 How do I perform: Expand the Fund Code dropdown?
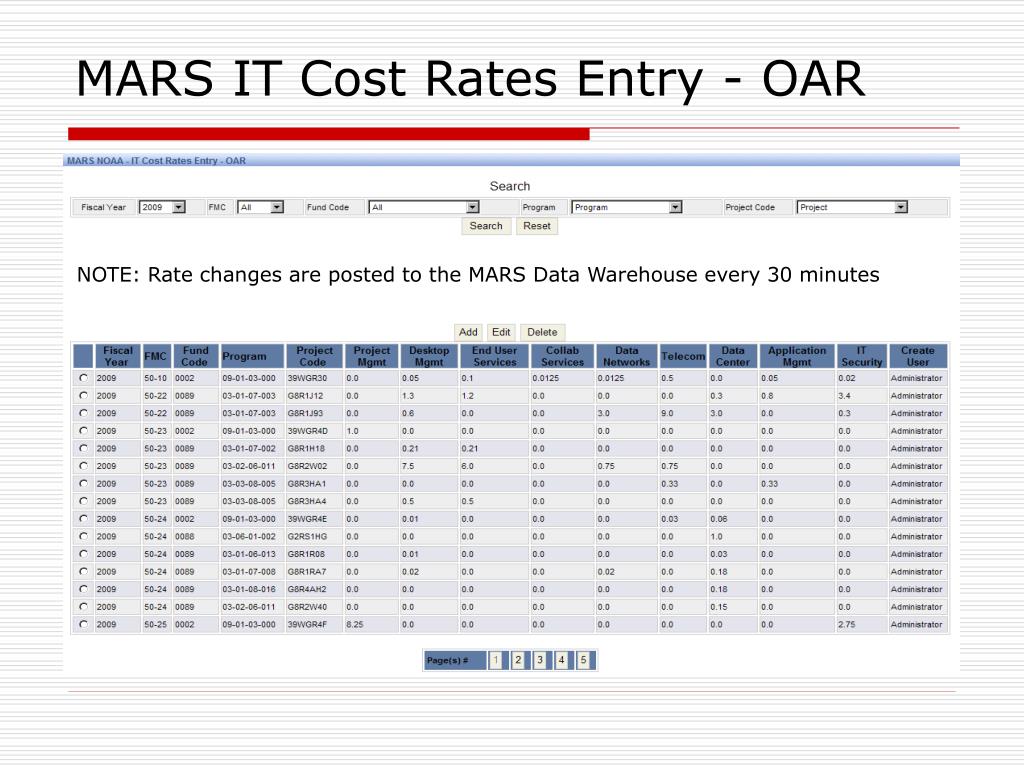point(424,207)
